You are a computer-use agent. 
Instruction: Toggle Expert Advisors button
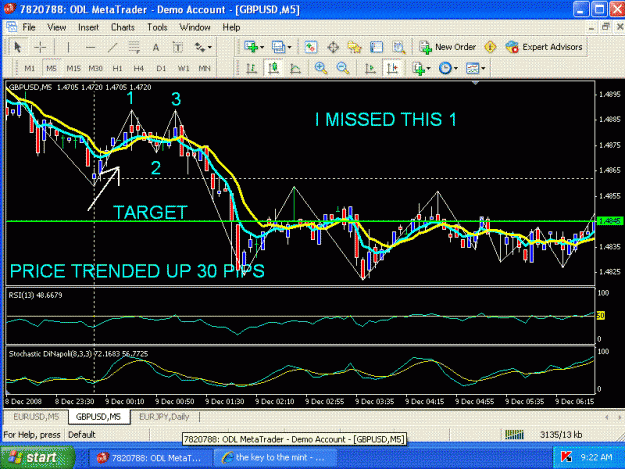click(544, 47)
